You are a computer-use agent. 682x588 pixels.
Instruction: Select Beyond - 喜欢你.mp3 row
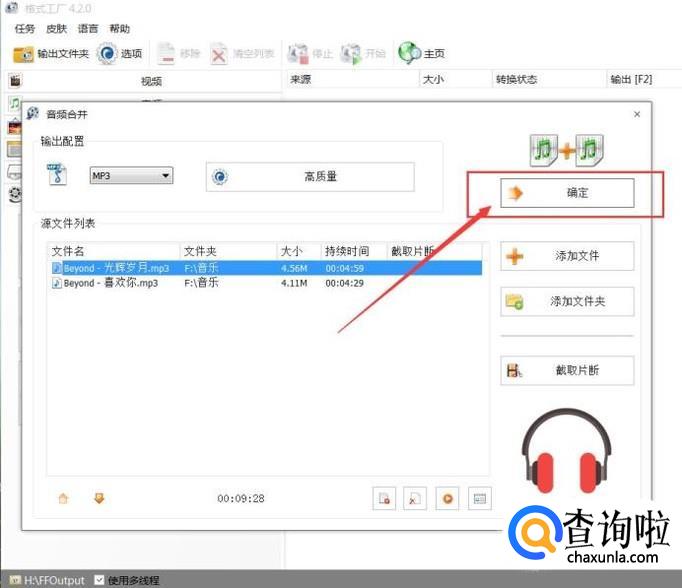click(266, 283)
